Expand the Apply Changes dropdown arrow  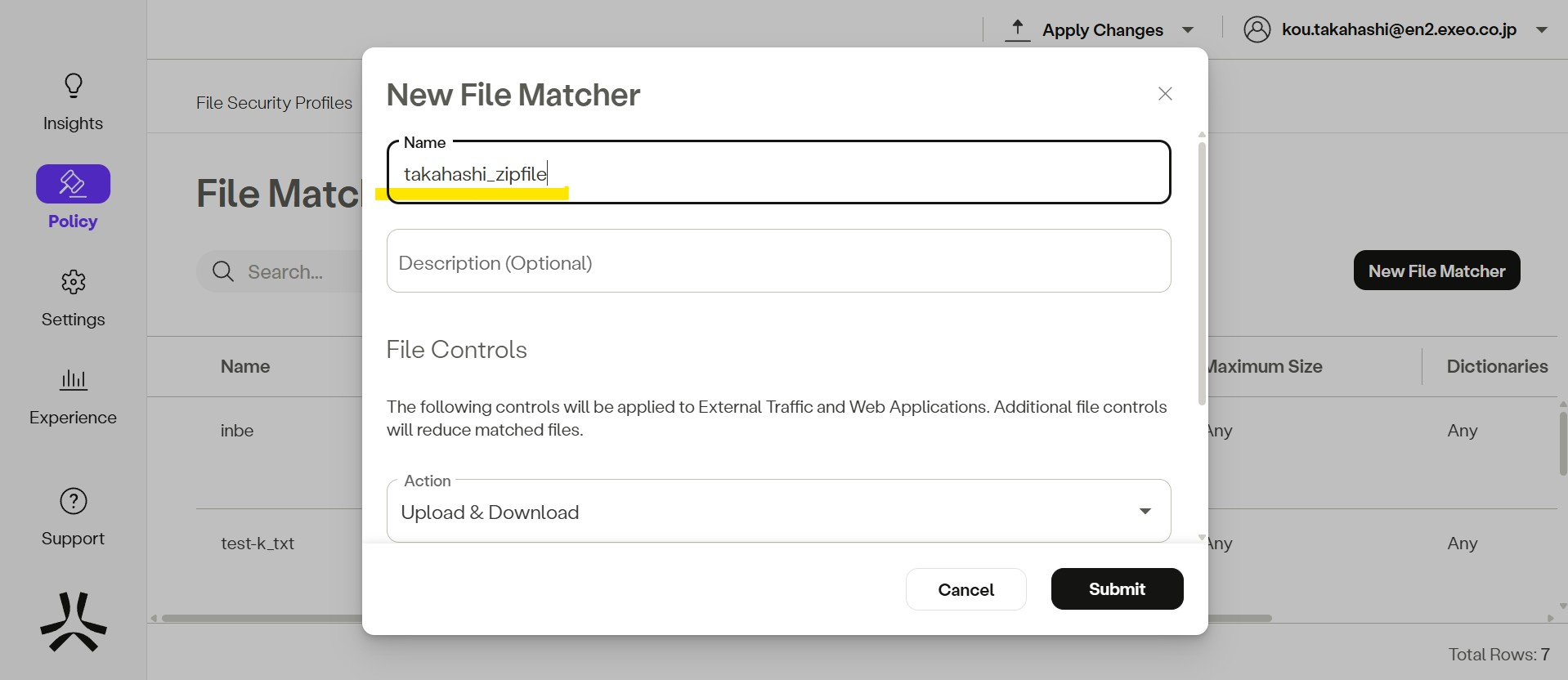coord(1188,30)
